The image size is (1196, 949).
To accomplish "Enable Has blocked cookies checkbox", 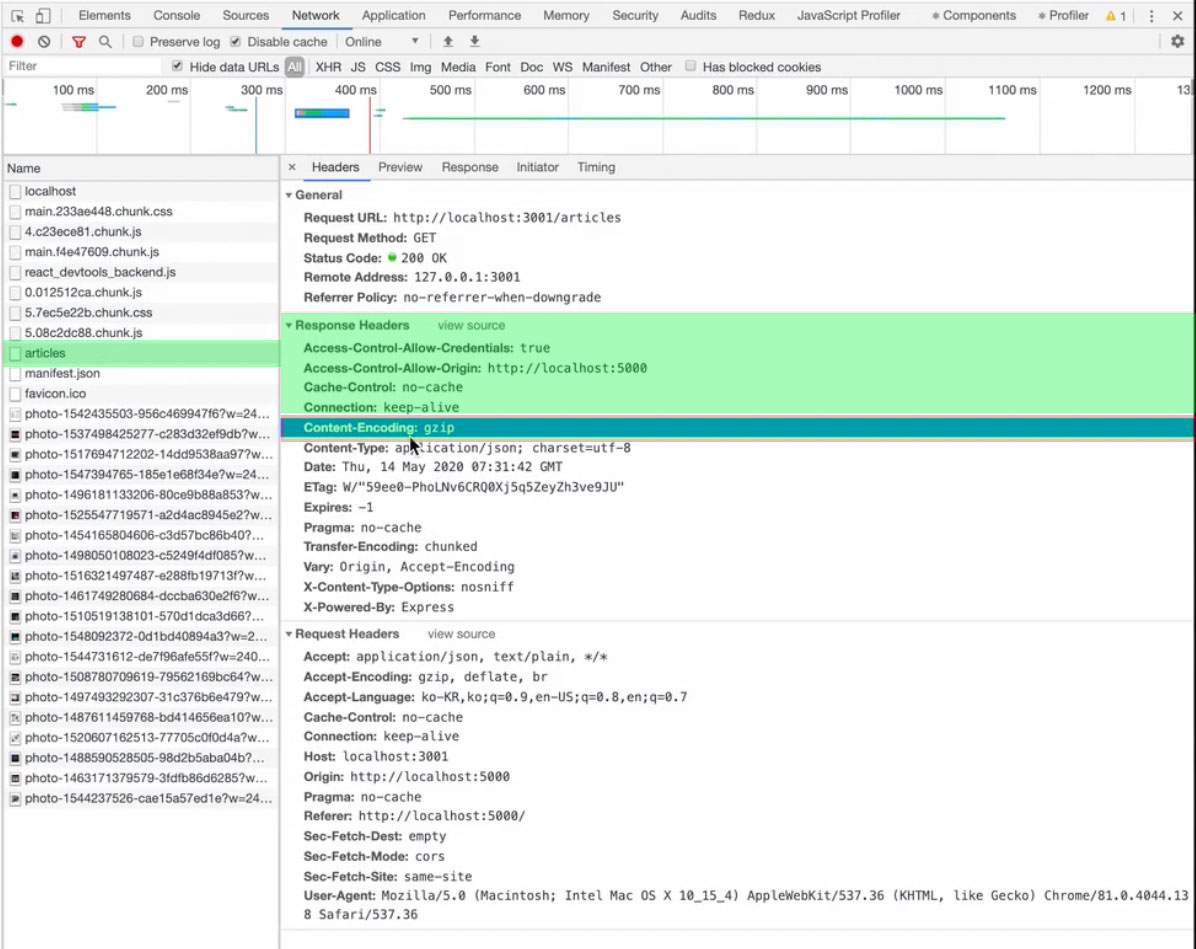I will click(690, 66).
